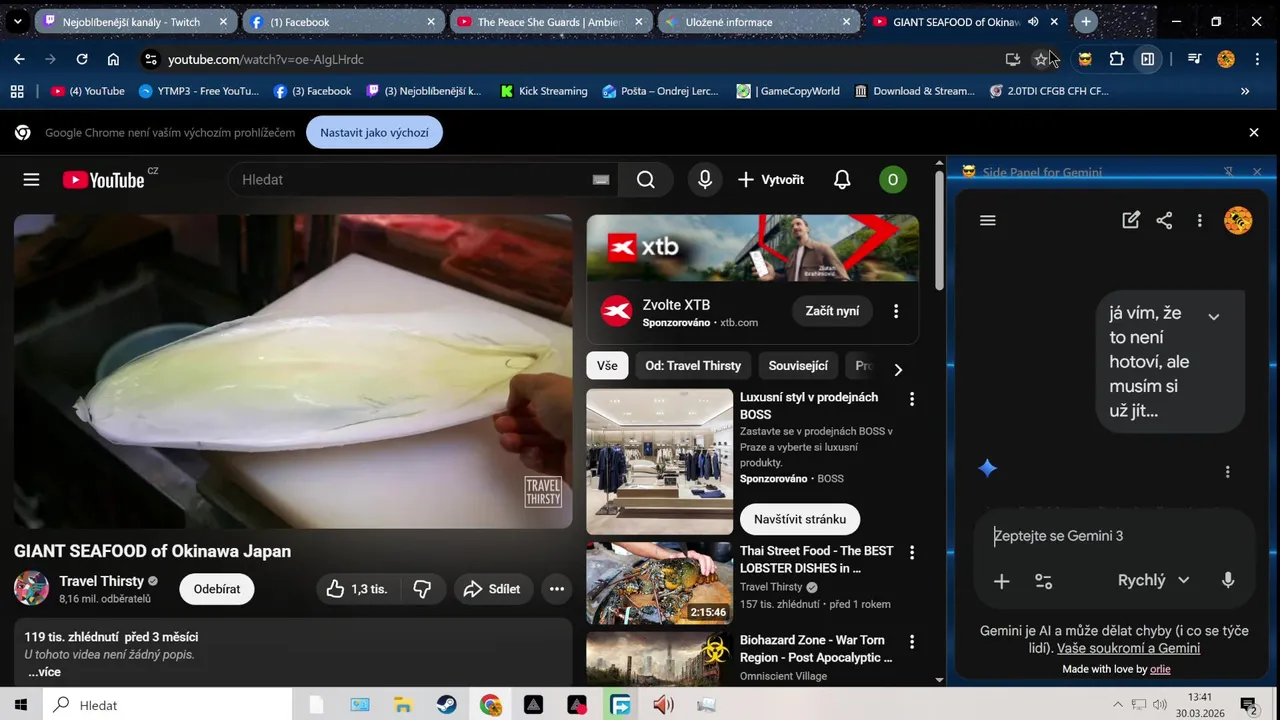Open Chrome media controls icon
Image resolution: width=1280 pixels, height=720 pixels.
tap(1194, 59)
